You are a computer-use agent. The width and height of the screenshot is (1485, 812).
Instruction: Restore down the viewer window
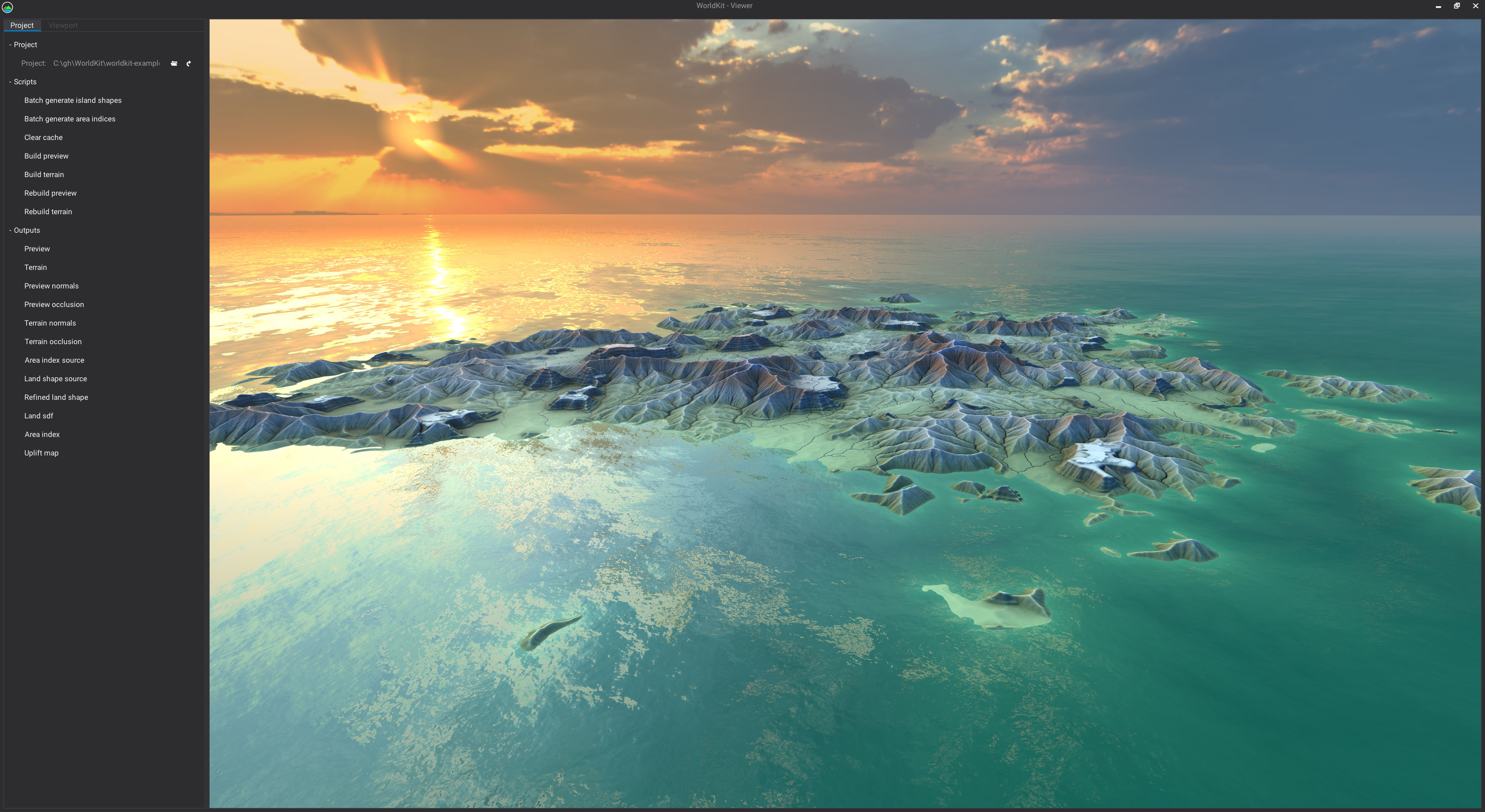tap(1456, 6)
